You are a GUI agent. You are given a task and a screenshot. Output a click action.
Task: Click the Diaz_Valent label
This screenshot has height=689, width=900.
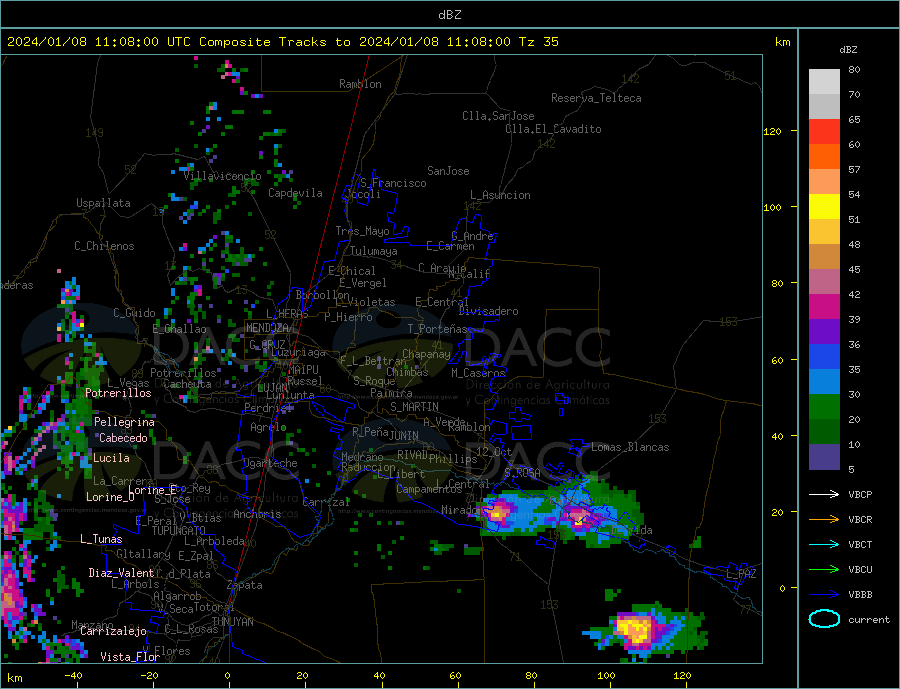(121, 573)
